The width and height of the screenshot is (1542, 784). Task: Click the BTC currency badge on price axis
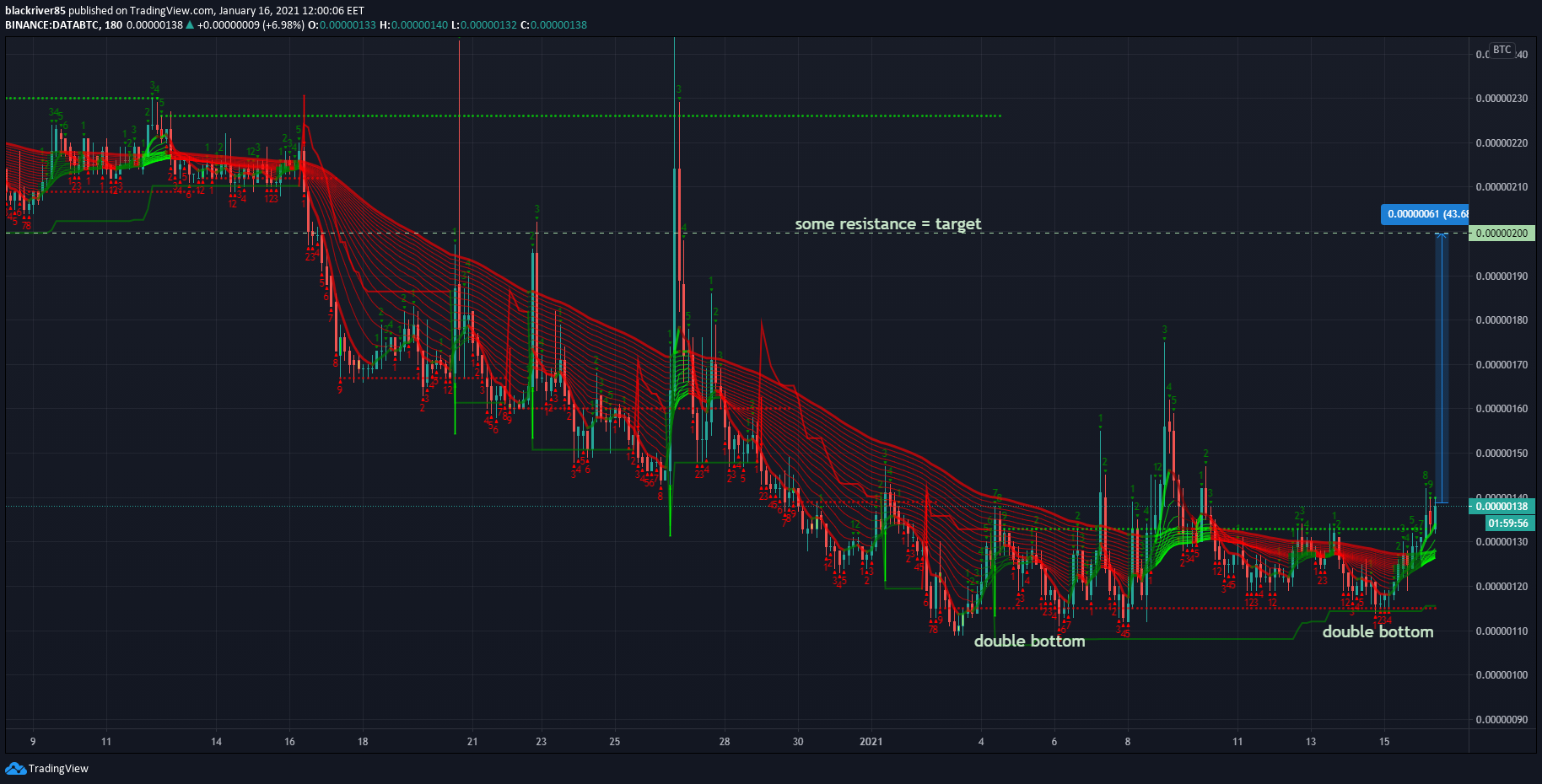[x=1502, y=50]
